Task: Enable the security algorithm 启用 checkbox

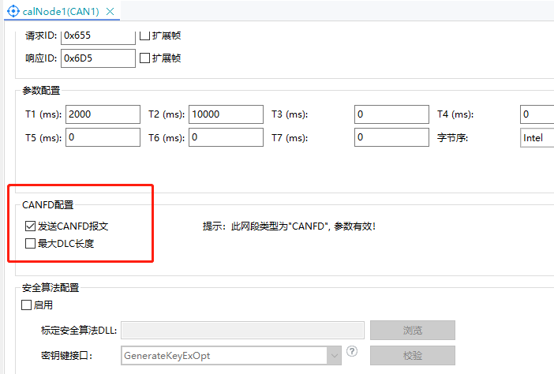Action: (26, 305)
